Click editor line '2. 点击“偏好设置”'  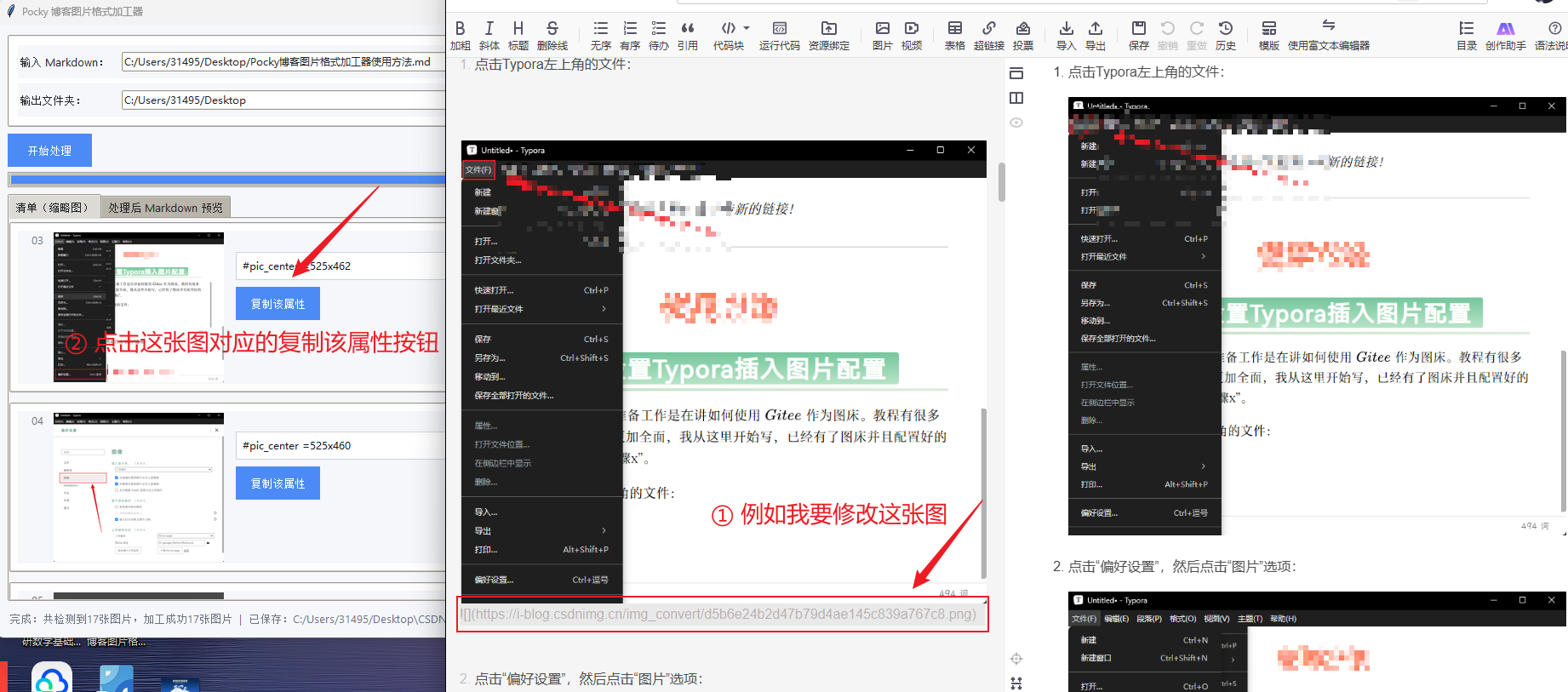pyautogui.click(x=581, y=678)
